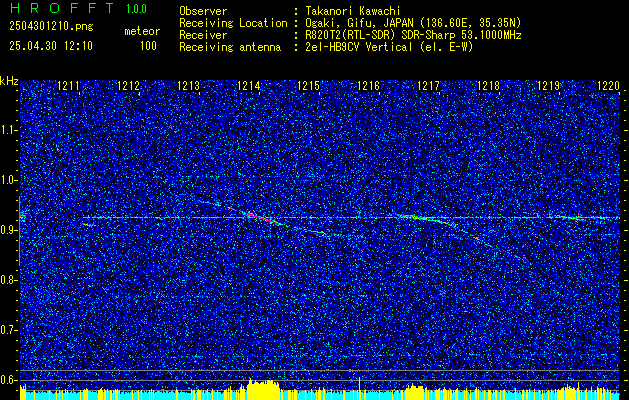Click the date stamp 25.04.30 12:10
Image resolution: width=629 pixels, height=400 pixels.
pyautogui.click(x=51, y=46)
